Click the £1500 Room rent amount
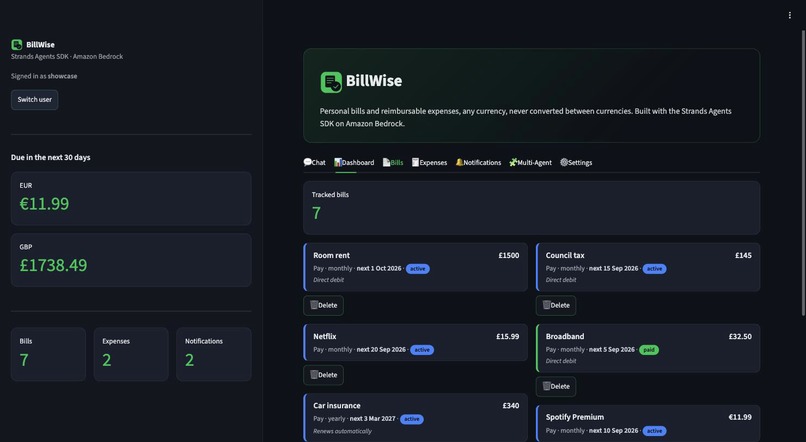Viewport: 806px width, 442px height. coord(508,255)
